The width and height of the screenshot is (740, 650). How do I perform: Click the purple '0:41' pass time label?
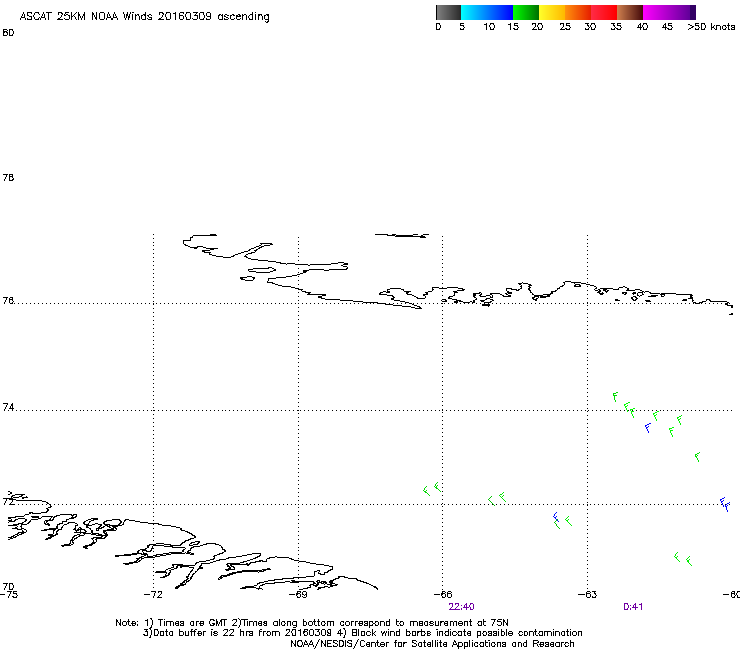633,607
